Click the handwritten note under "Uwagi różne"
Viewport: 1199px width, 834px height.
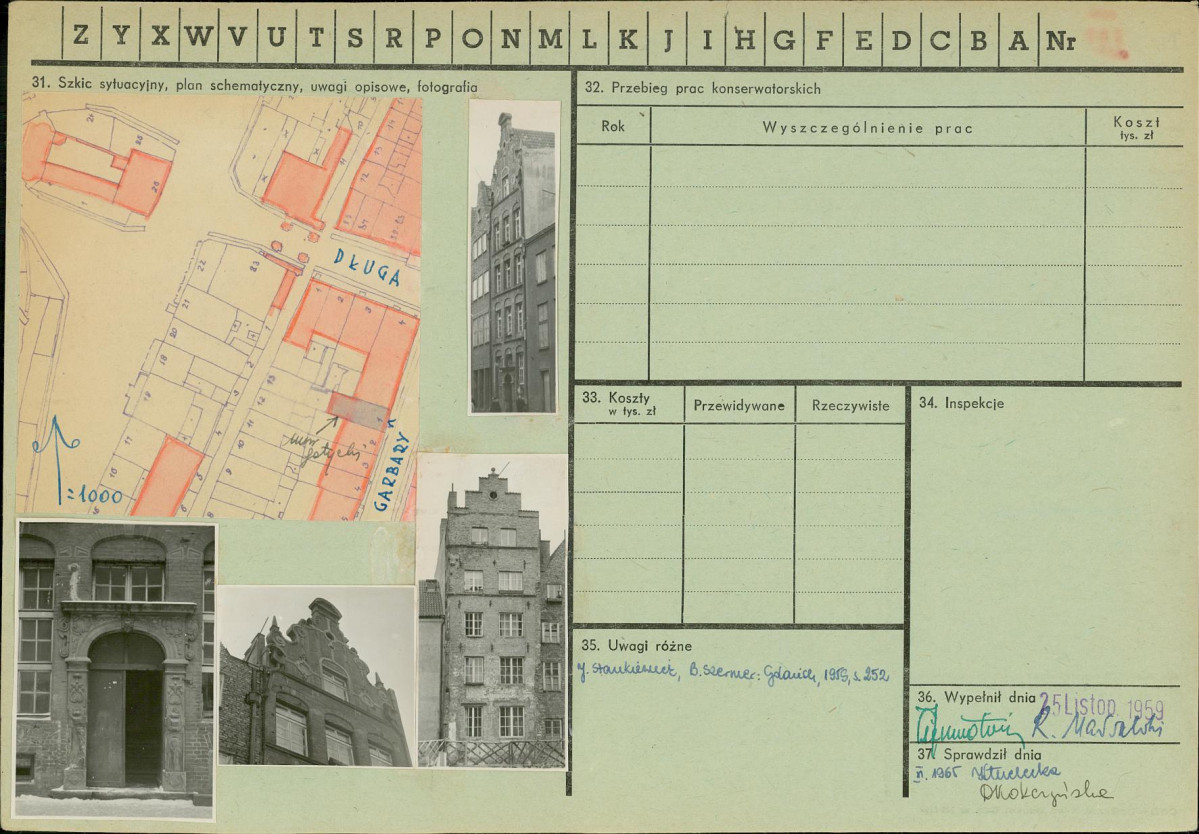coord(733,675)
